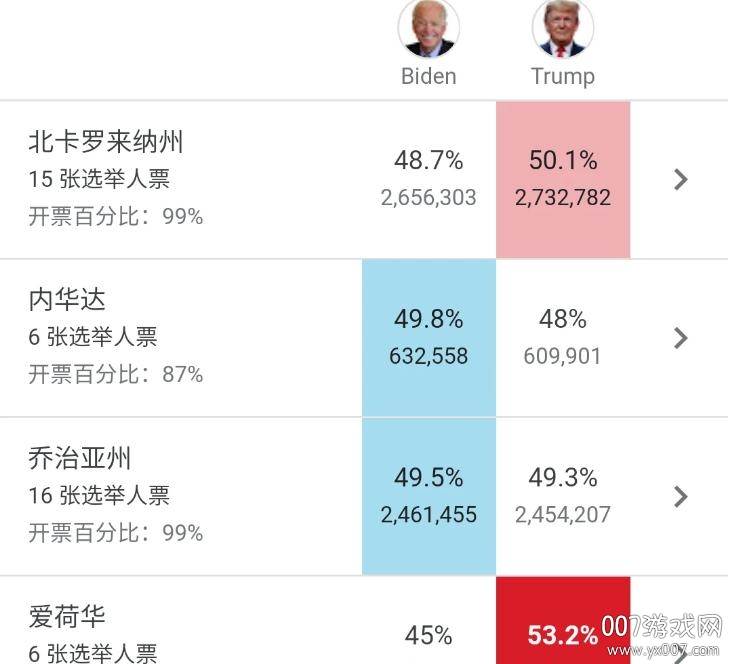Expand the 乔治亚州 row chevron

click(681, 496)
